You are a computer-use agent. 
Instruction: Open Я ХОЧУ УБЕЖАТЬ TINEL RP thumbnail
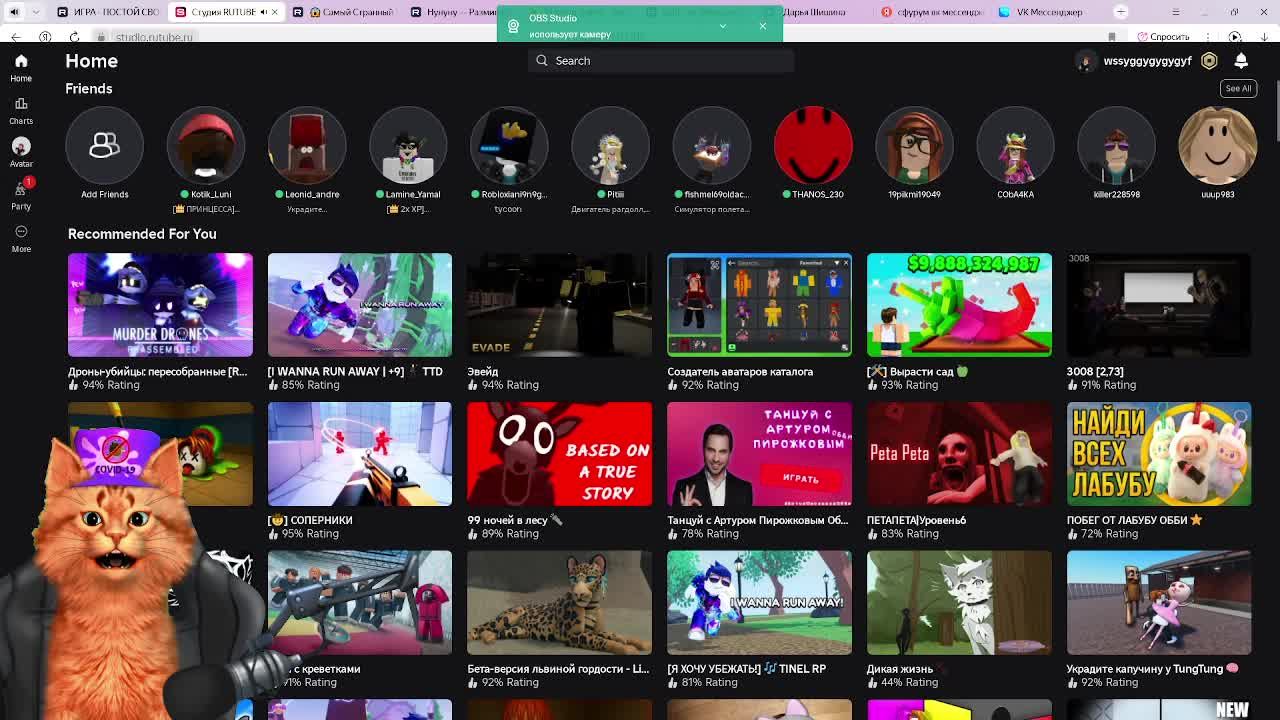coord(759,603)
